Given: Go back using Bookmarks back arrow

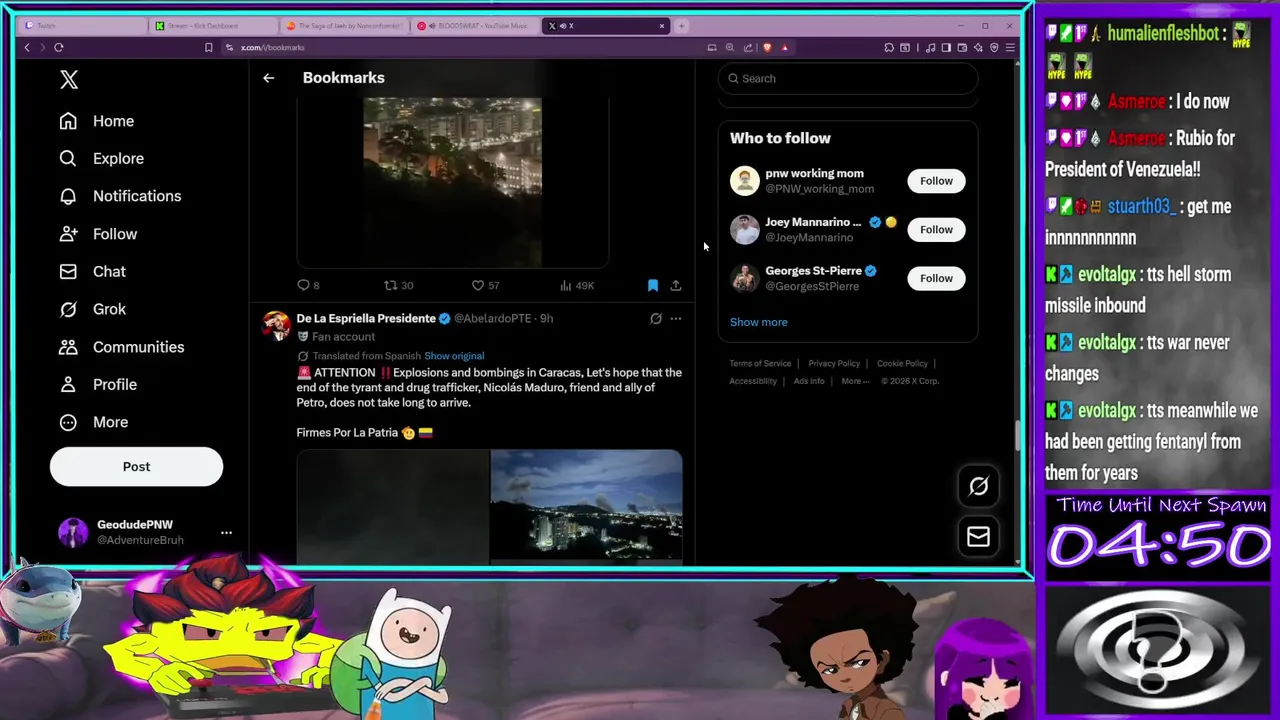Looking at the screenshot, I should [268, 78].
